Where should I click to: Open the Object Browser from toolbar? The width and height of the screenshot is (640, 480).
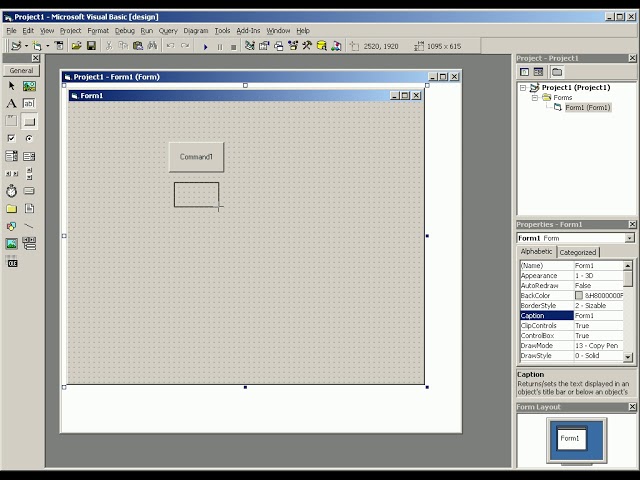pos(293,46)
